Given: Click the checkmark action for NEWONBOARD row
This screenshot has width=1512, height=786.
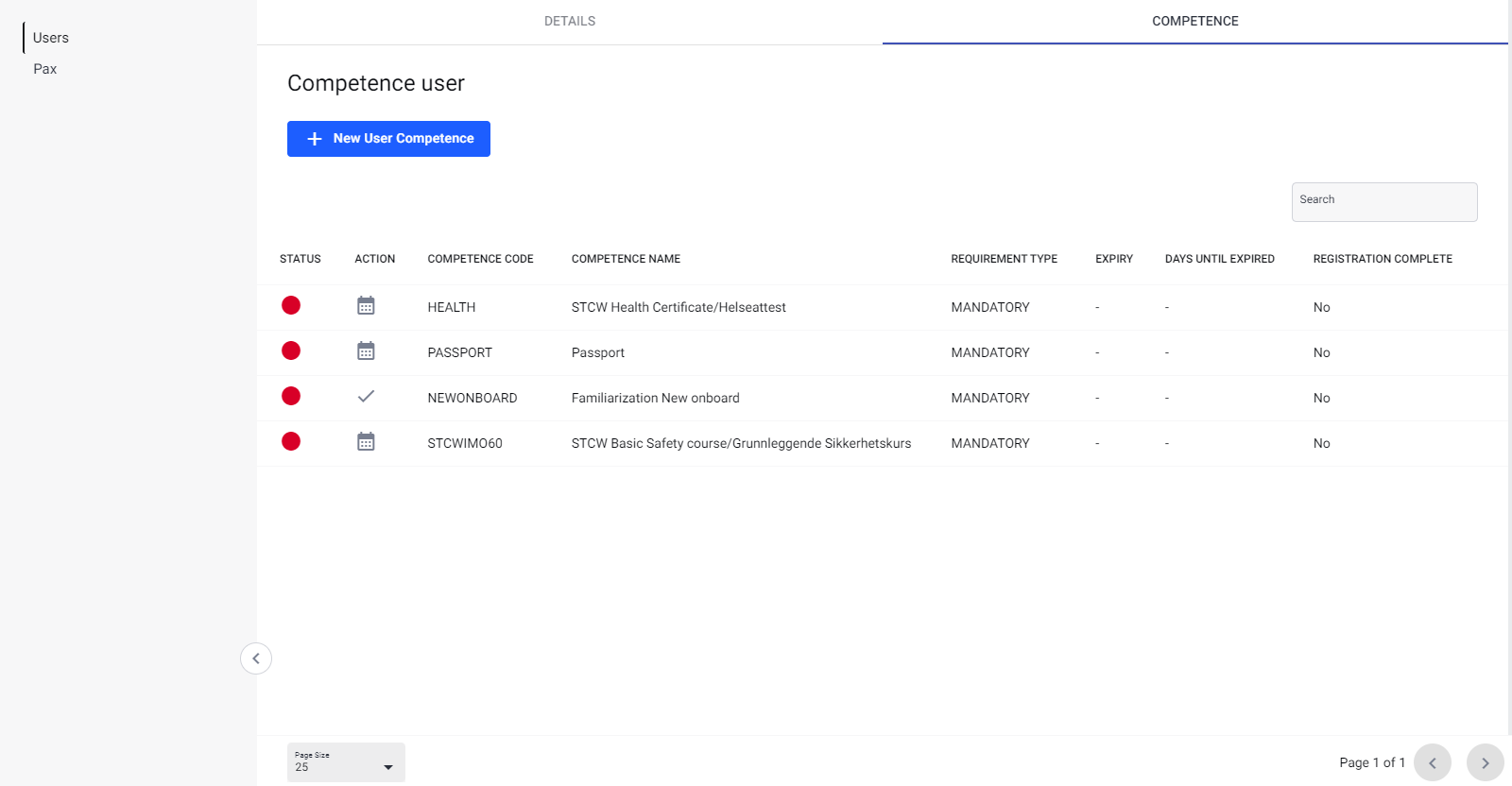Looking at the screenshot, I should point(366,396).
